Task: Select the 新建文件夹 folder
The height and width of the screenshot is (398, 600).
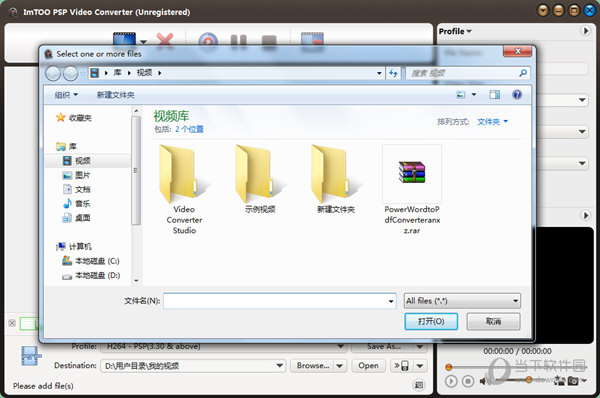Action: (336, 179)
